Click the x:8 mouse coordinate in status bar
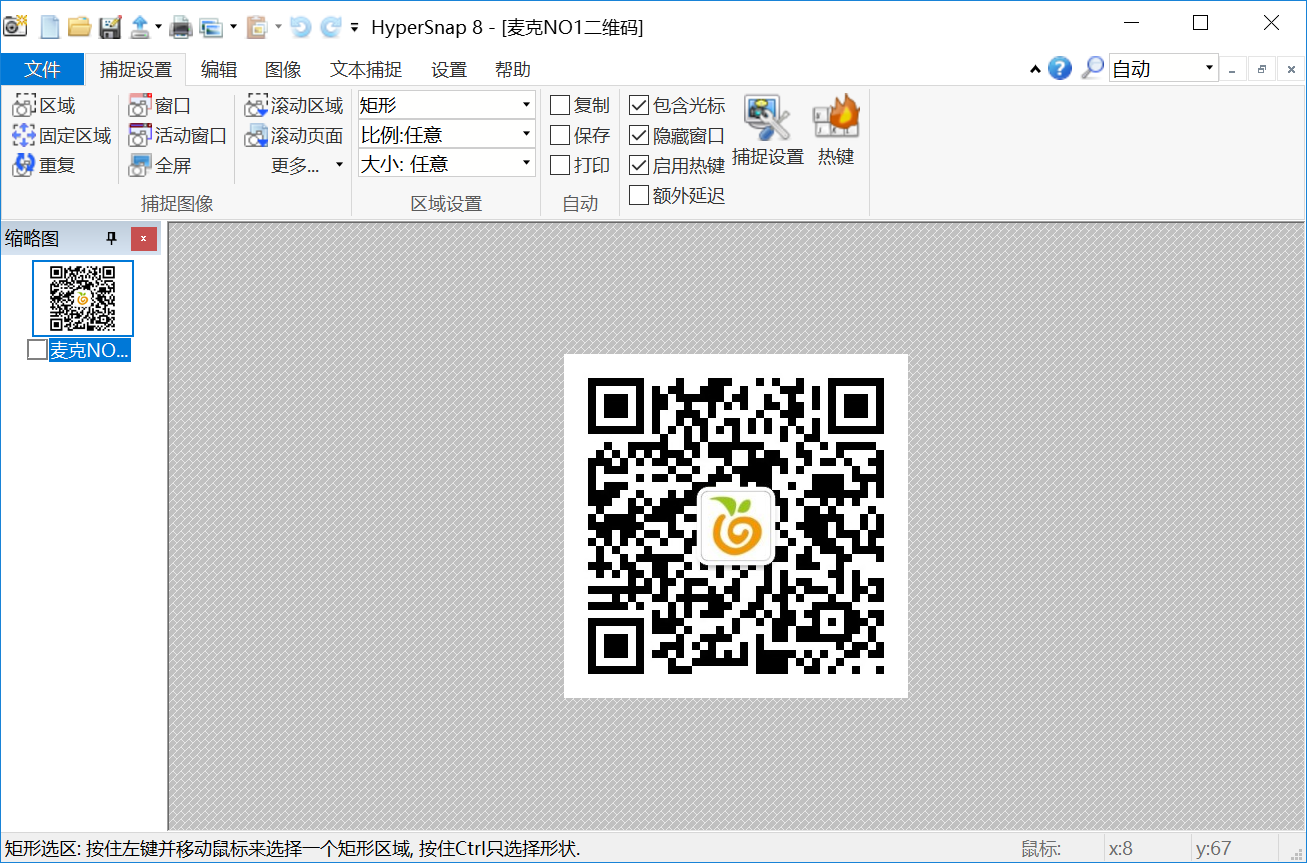Image resolution: width=1307 pixels, height=863 pixels. click(1121, 849)
